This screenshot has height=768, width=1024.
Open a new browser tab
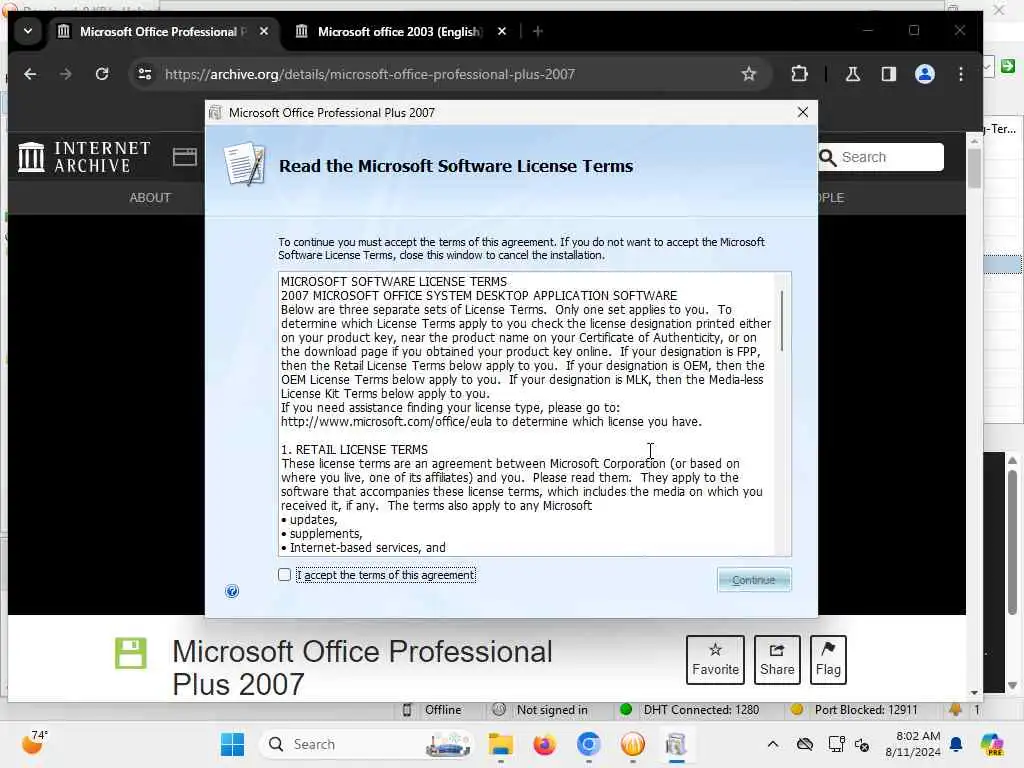coord(537,31)
